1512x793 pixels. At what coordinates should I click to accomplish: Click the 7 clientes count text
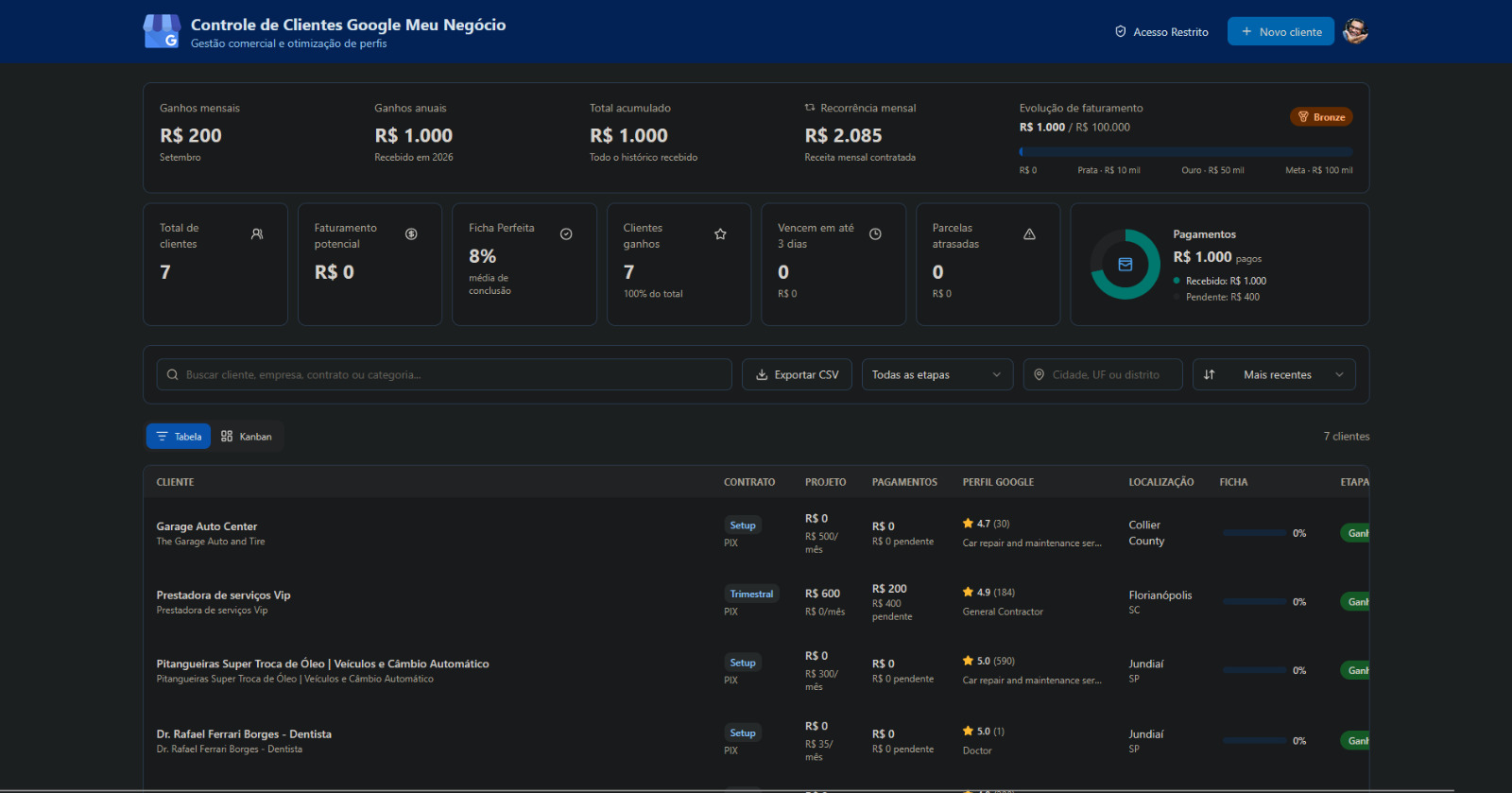click(1347, 436)
